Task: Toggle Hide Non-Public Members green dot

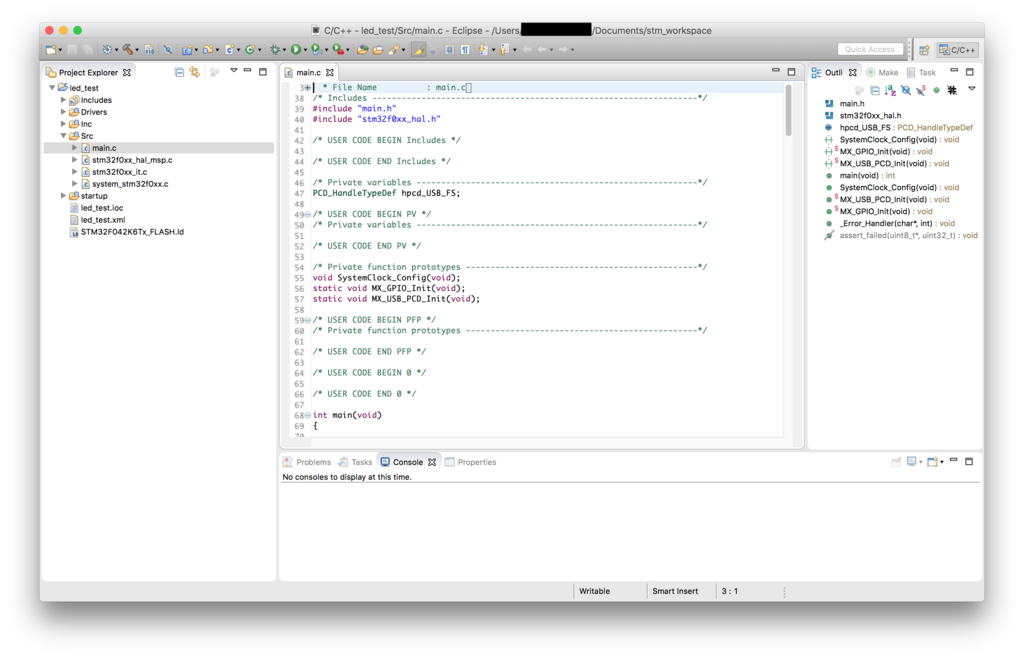Action: pos(936,90)
